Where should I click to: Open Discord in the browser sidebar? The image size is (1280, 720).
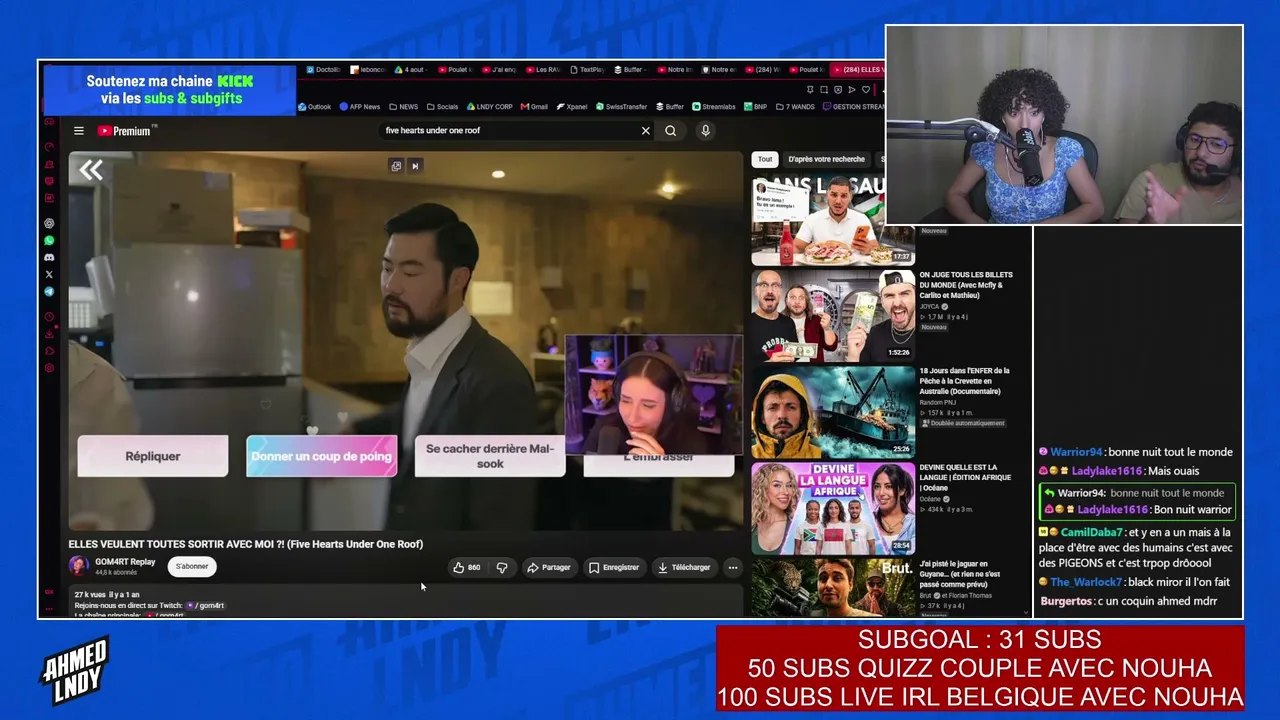tap(49, 257)
